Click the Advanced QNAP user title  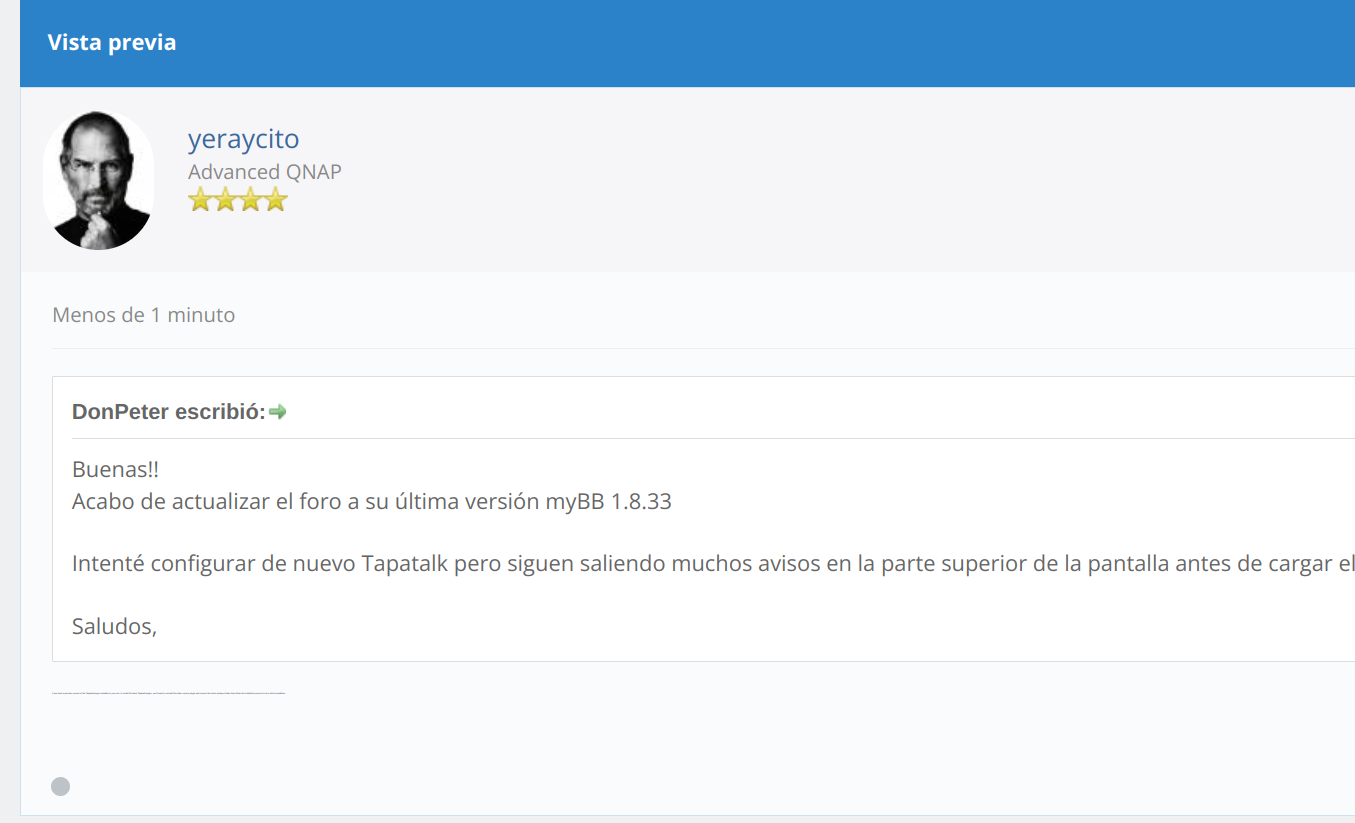tap(264, 172)
